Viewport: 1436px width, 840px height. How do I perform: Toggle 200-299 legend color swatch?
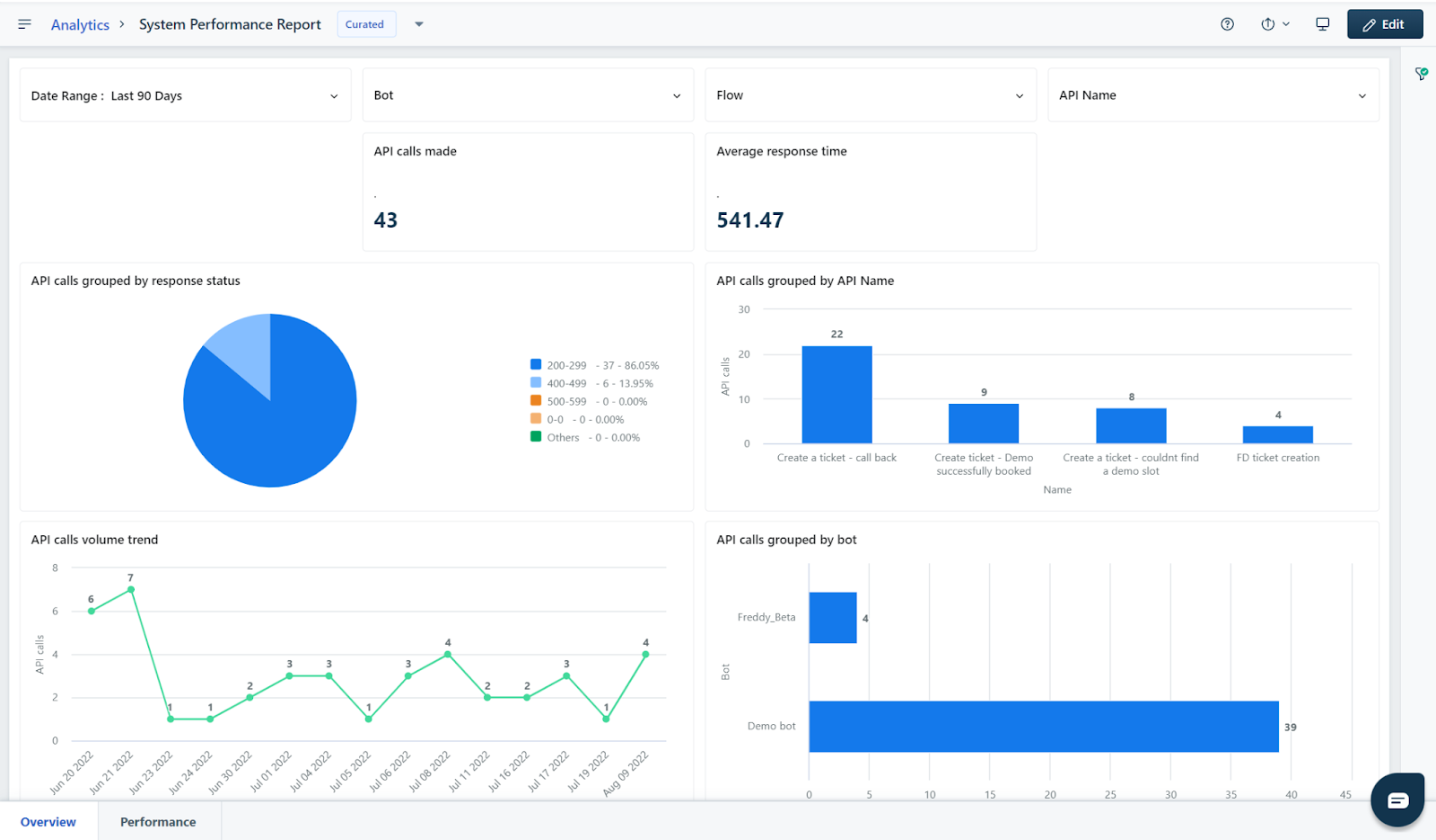535,365
